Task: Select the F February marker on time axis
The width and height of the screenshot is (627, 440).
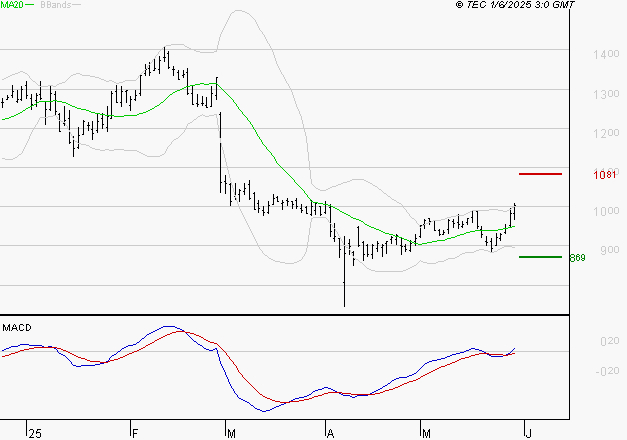Action: pyautogui.click(x=135, y=433)
